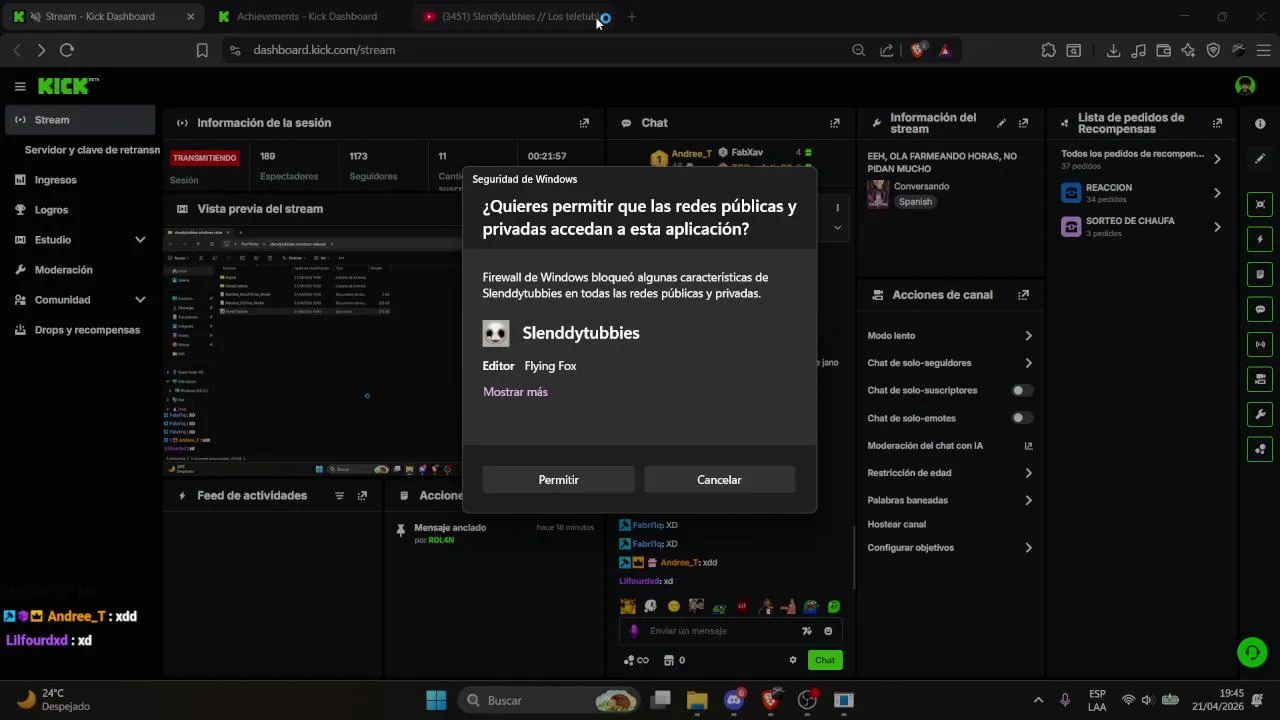Switch to the Slendytubbies YouTube tab

point(512,17)
